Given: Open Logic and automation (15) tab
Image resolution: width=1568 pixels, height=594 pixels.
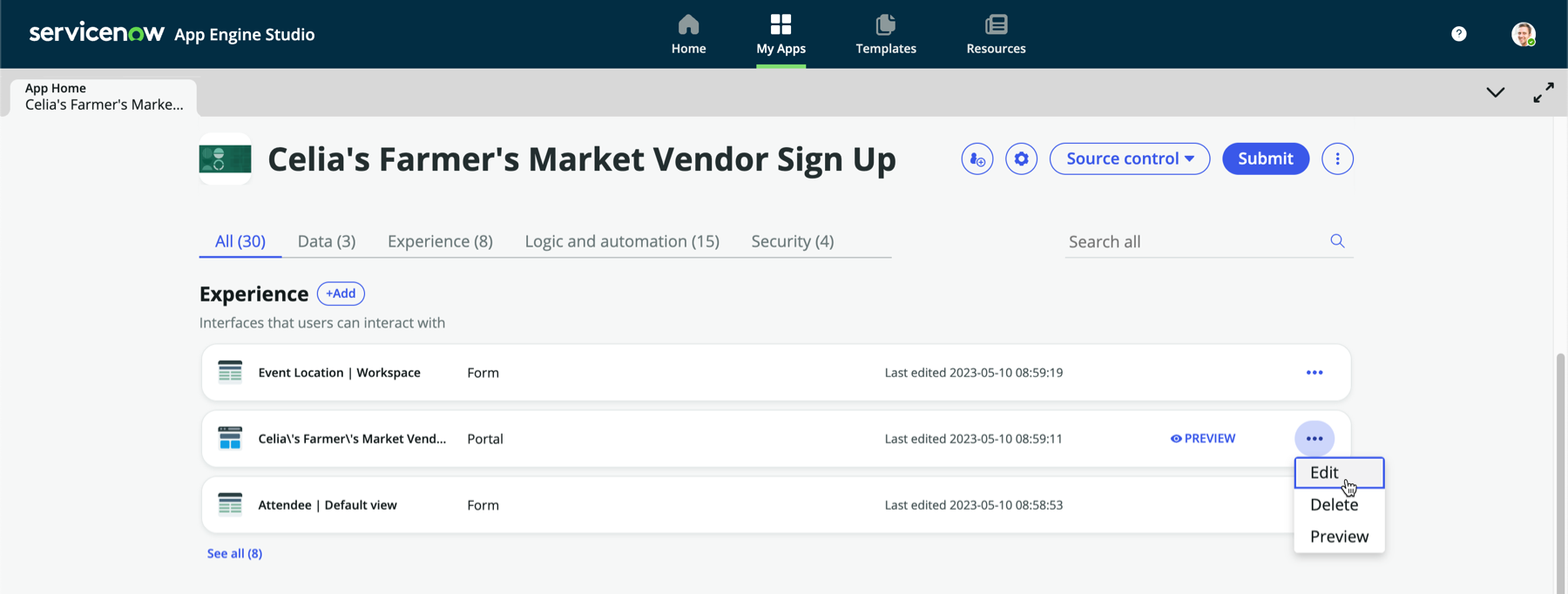Looking at the screenshot, I should coord(622,241).
